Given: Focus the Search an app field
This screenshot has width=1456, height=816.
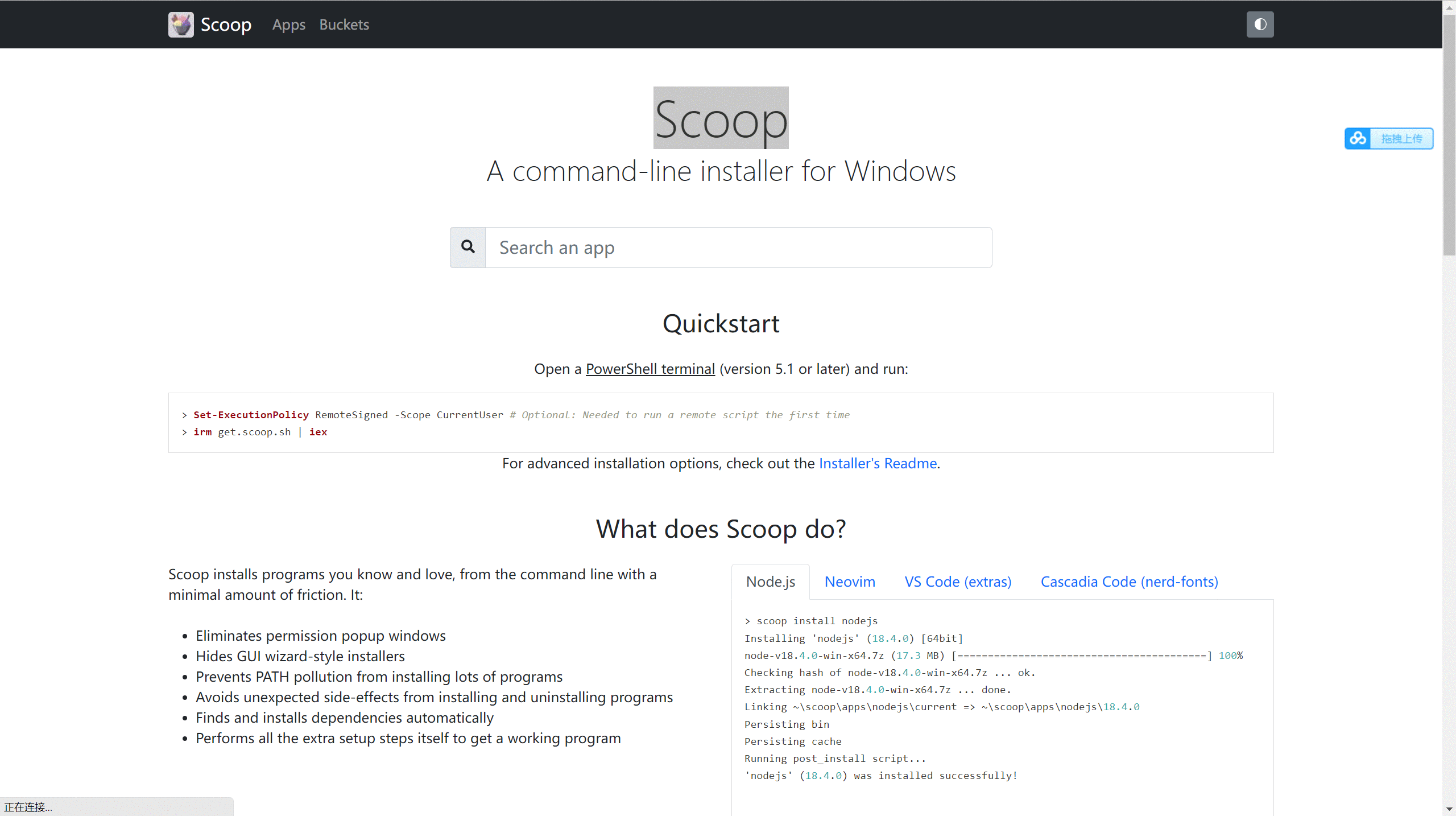Looking at the screenshot, I should tap(738, 248).
